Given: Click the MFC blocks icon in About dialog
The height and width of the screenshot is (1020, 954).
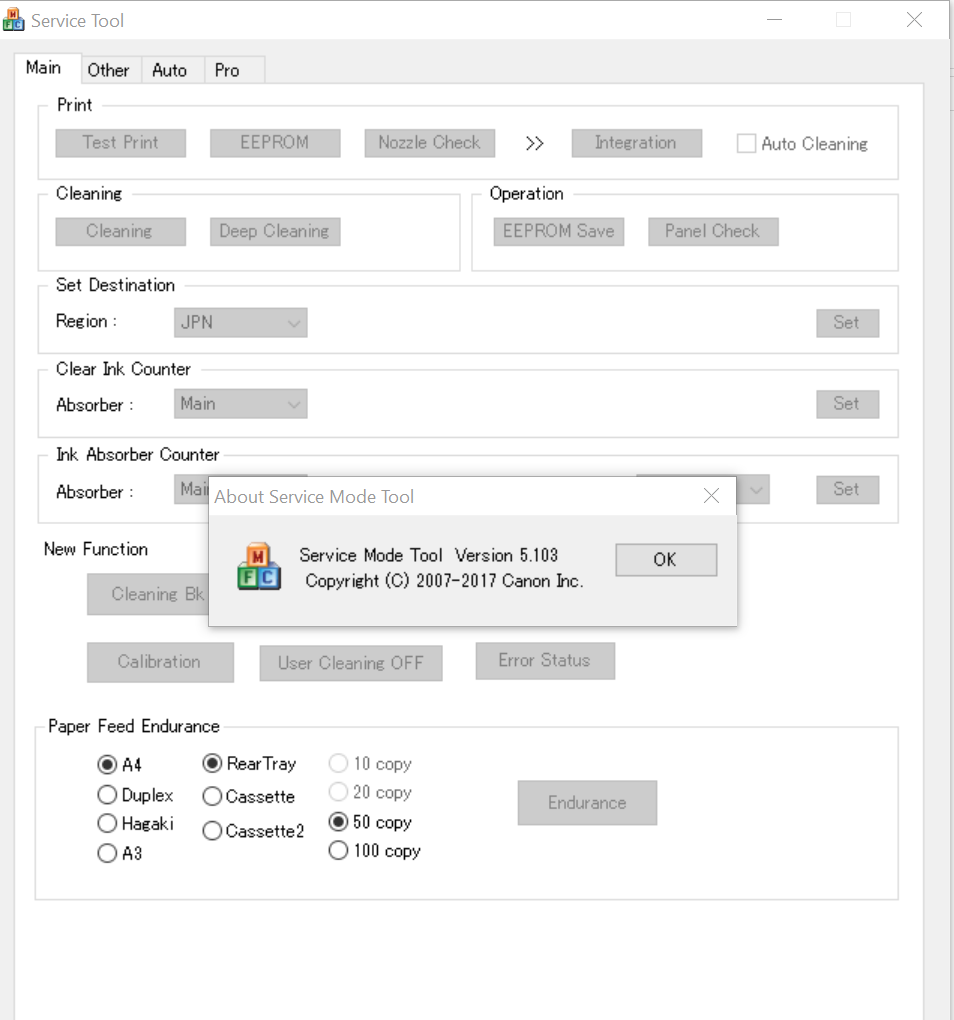Looking at the screenshot, I should pos(259,567).
